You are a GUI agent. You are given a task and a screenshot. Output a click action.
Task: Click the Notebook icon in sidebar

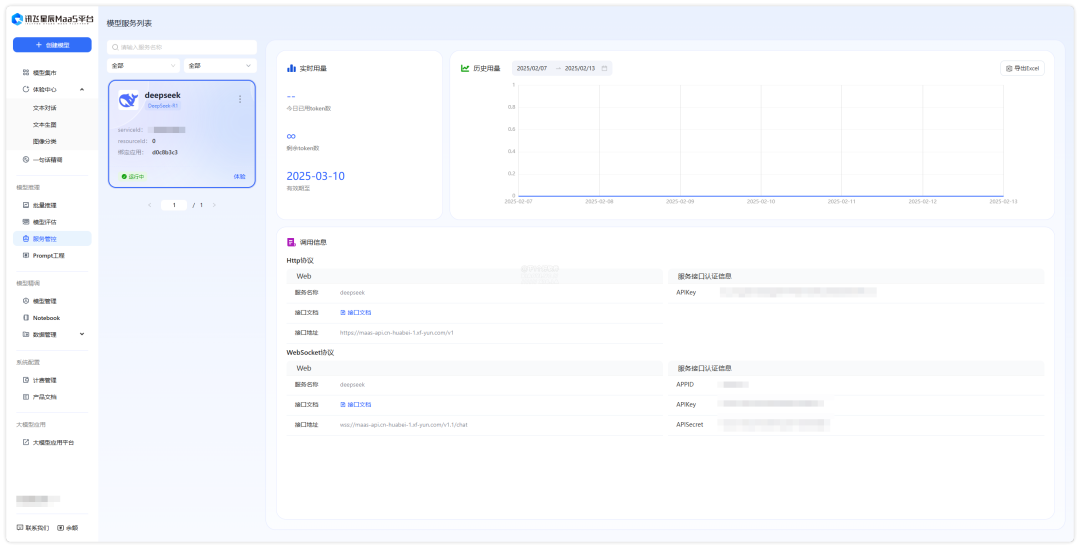[26, 318]
